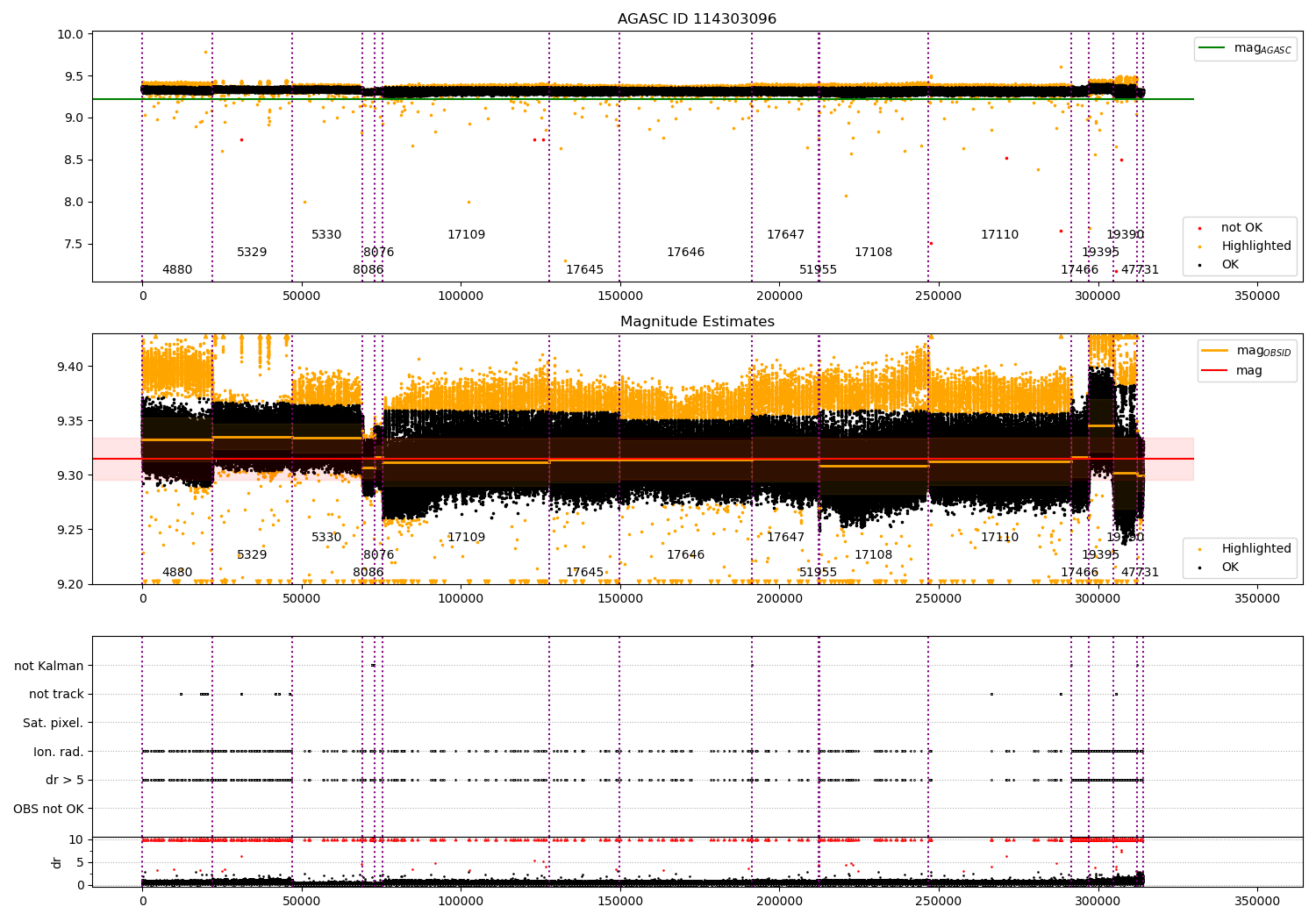Click the 'Magnitude Estimates' panel title

click(x=697, y=322)
